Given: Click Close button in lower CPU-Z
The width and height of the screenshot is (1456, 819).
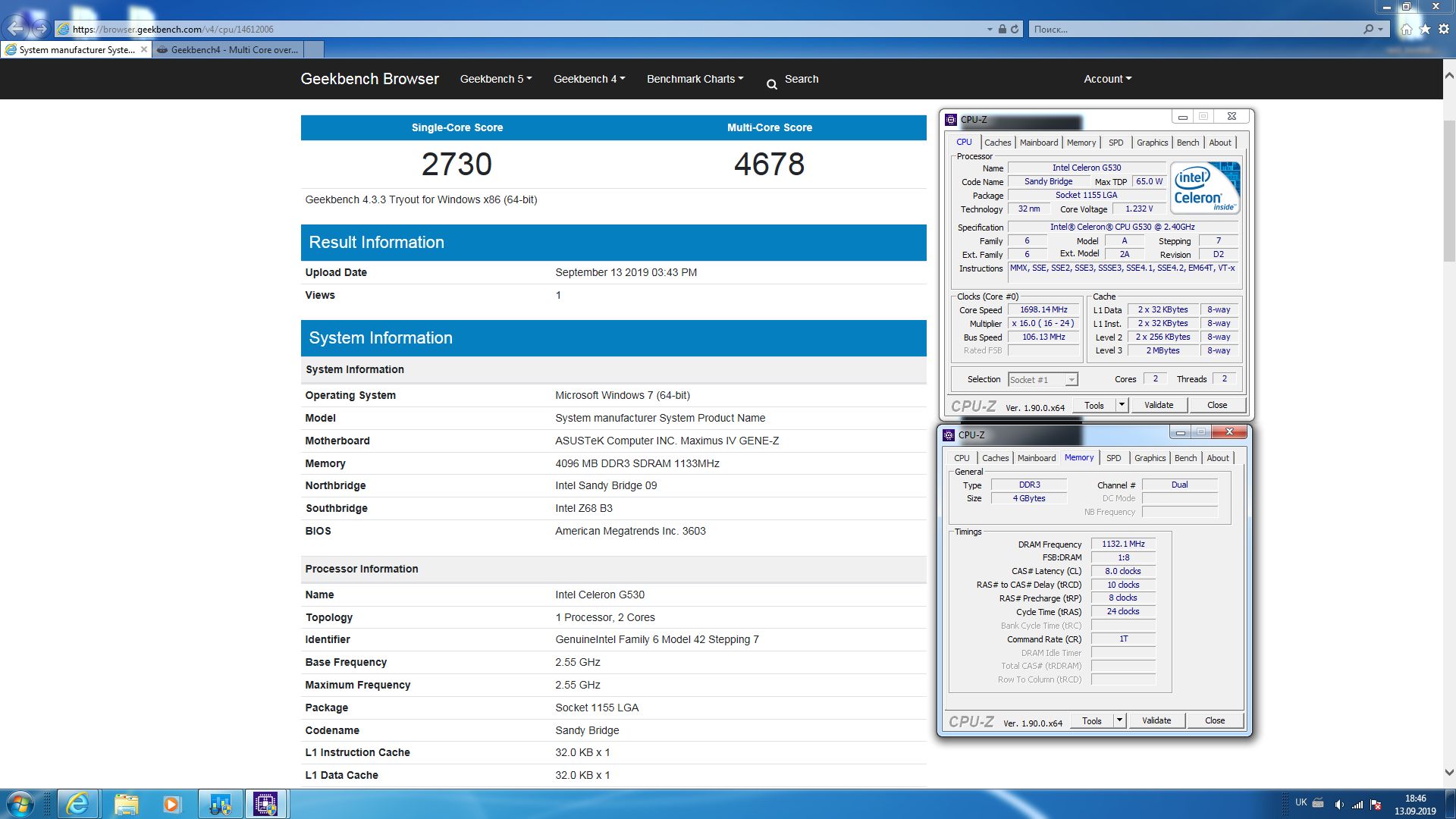Looking at the screenshot, I should pos(1214,720).
